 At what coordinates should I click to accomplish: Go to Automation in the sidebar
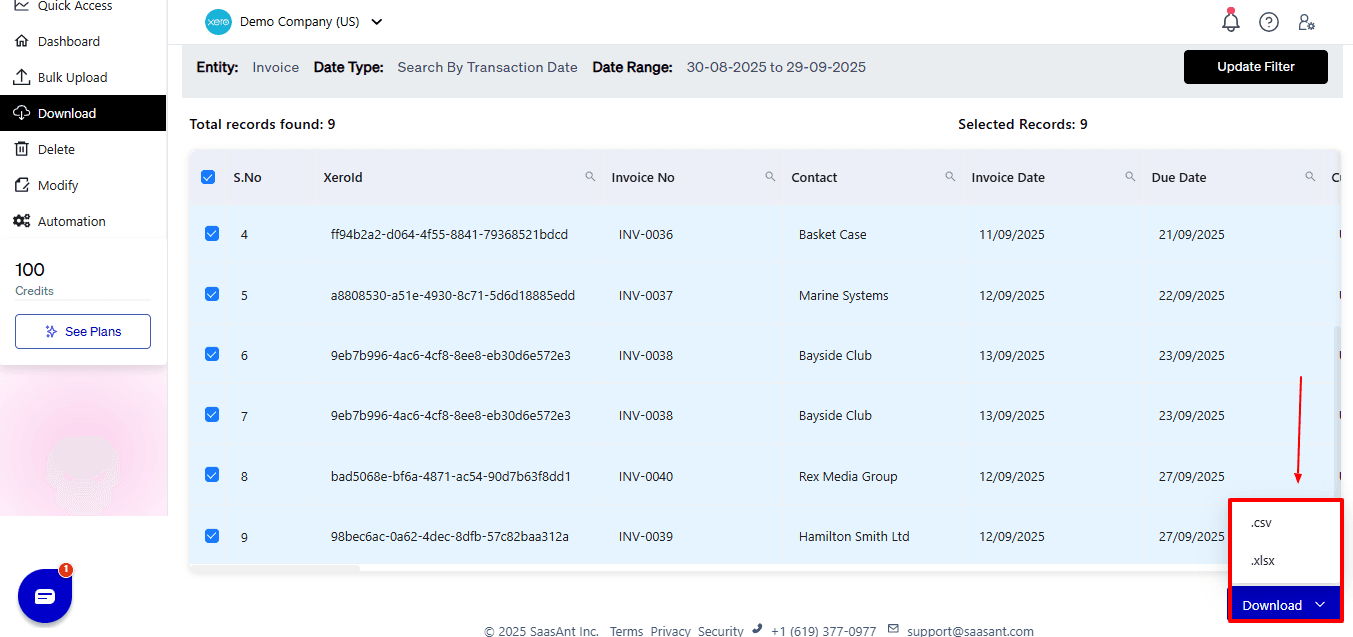point(71,221)
